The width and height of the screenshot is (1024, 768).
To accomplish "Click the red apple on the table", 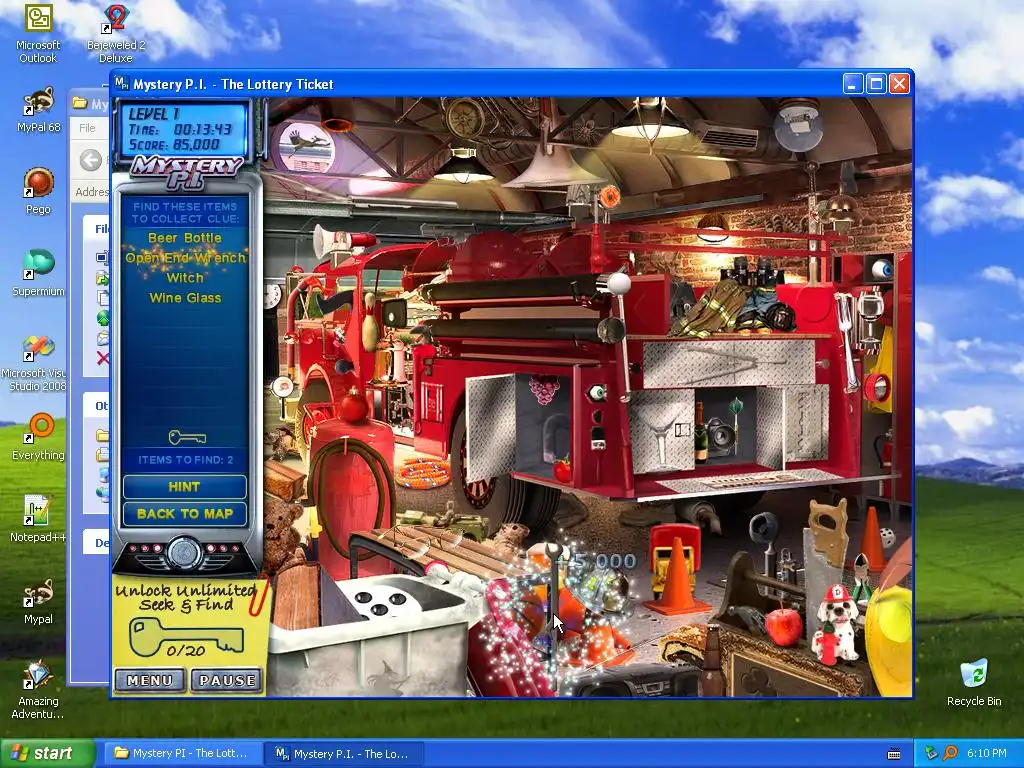I will coord(784,625).
